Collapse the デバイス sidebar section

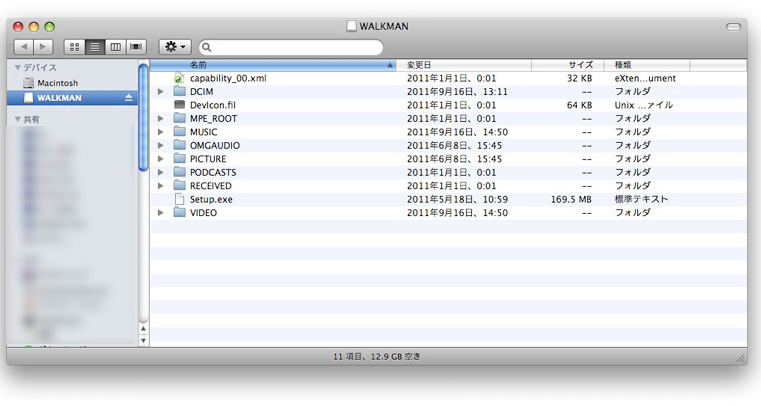(17, 68)
